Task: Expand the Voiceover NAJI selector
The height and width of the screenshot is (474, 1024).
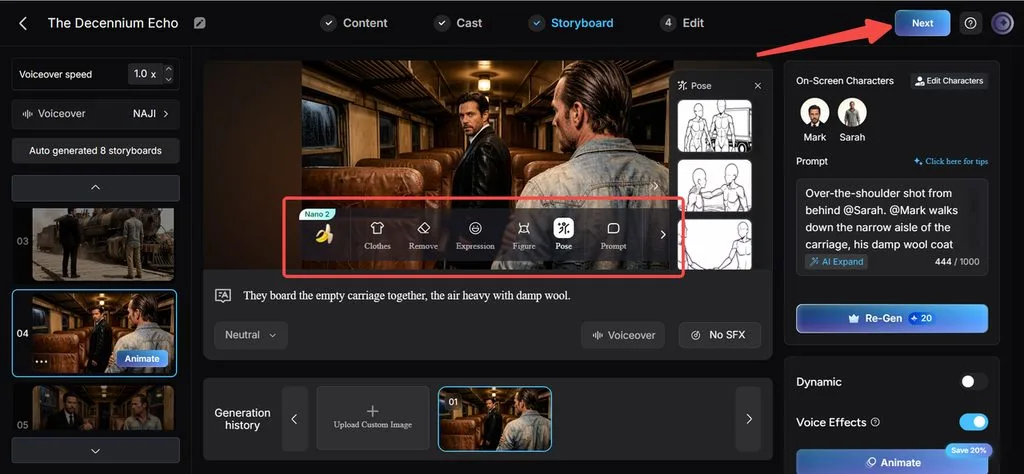Action: click(95, 114)
